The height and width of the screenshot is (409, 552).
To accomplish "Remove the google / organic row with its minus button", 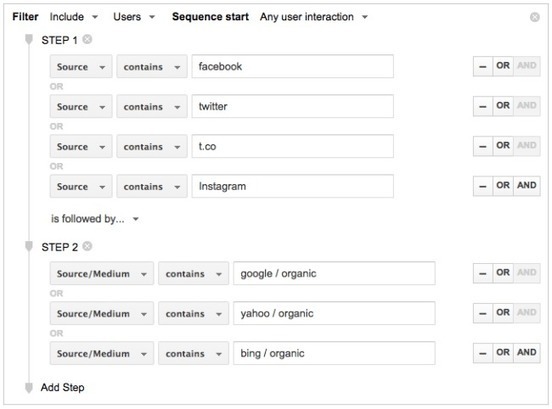I will tap(483, 273).
